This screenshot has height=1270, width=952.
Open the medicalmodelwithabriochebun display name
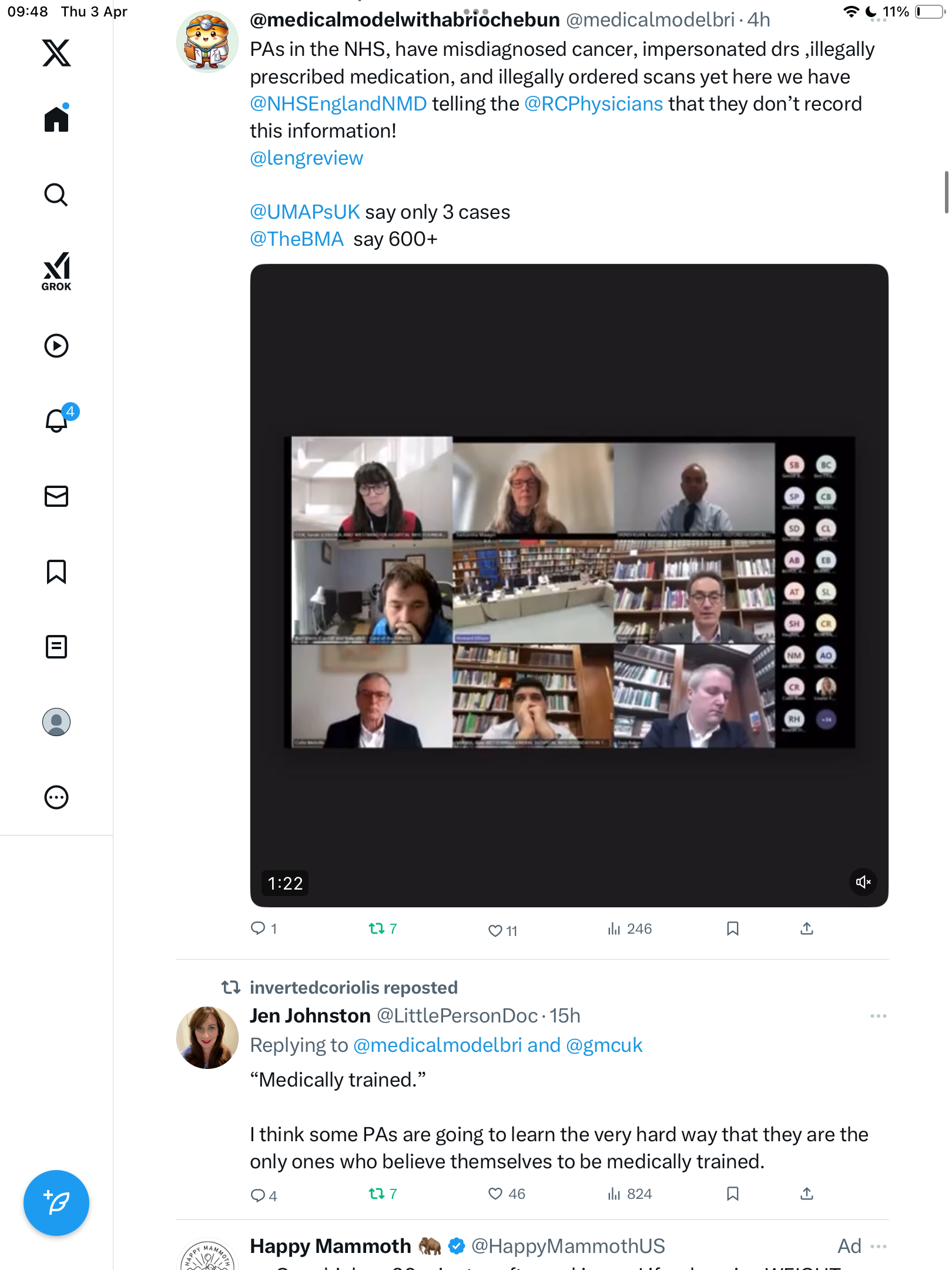click(405, 20)
